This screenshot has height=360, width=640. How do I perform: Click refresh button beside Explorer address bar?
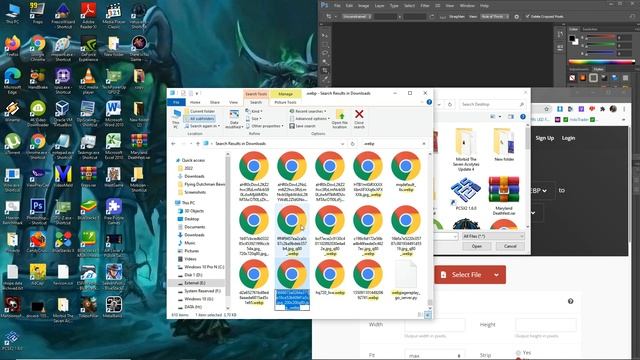[x=353, y=144]
